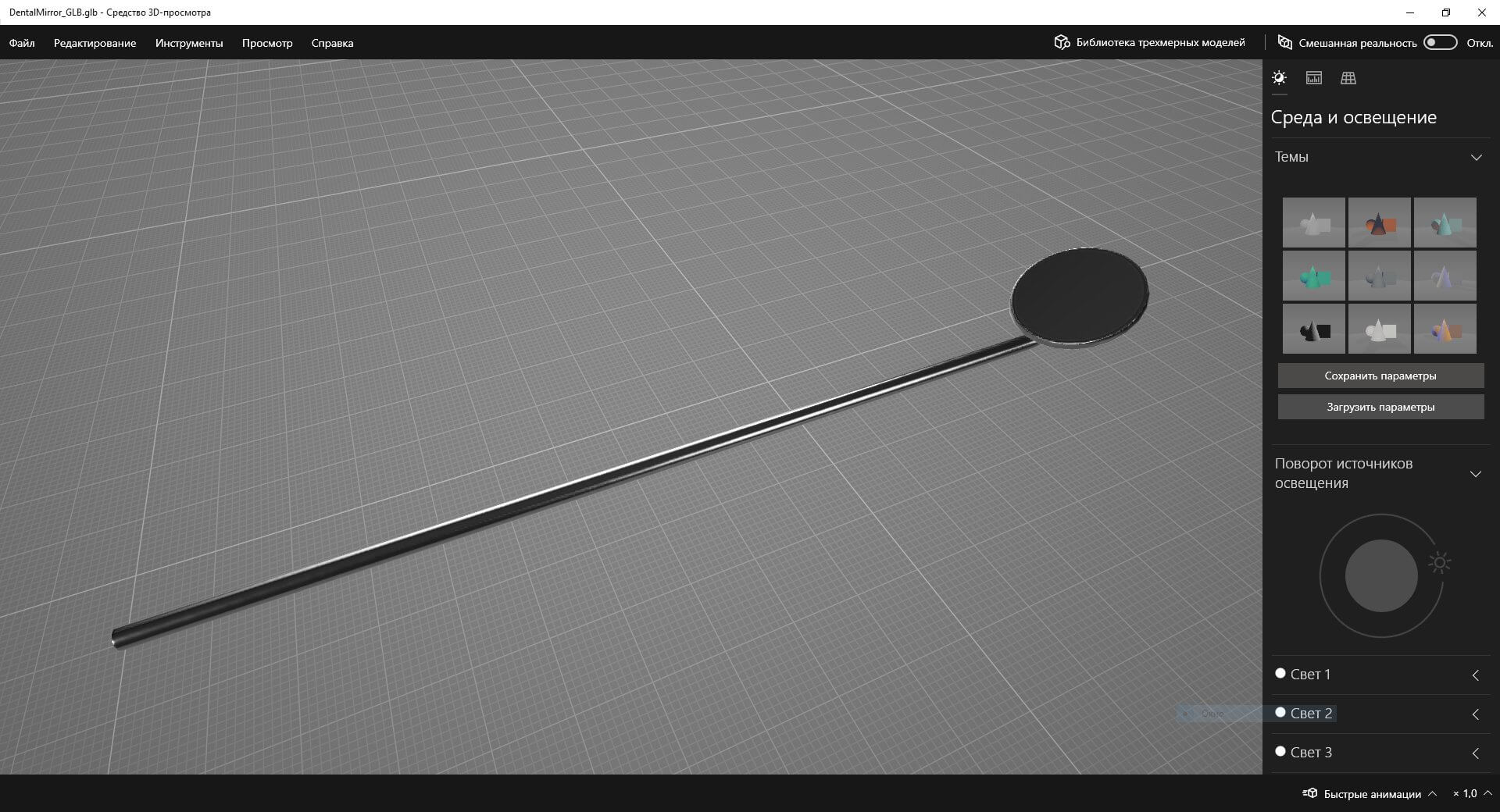
Task: Expand the Свет 2 settings chevron
Action: click(1476, 714)
